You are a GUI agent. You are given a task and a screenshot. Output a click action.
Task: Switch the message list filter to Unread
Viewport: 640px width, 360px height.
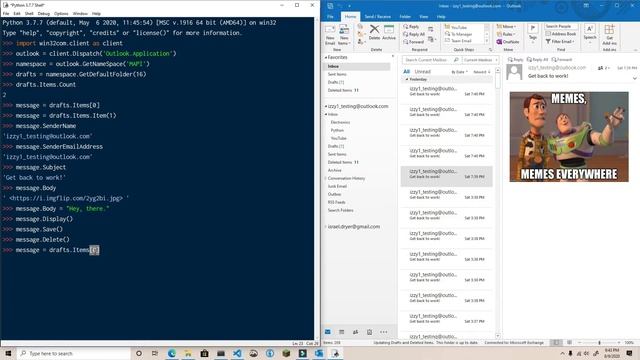pyautogui.click(x=422, y=71)
